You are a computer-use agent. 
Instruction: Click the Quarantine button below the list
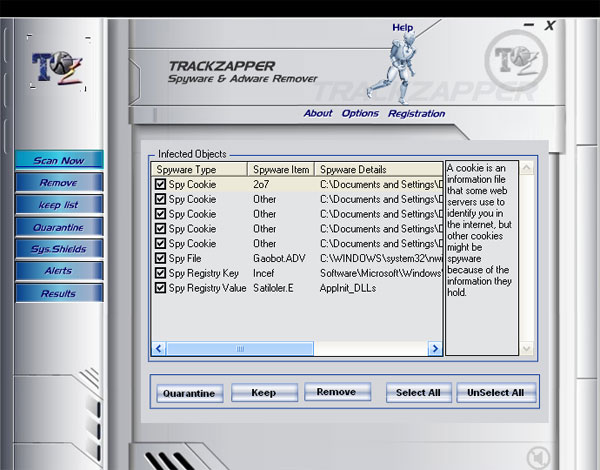pyautogui.click(x=190, y=393)
